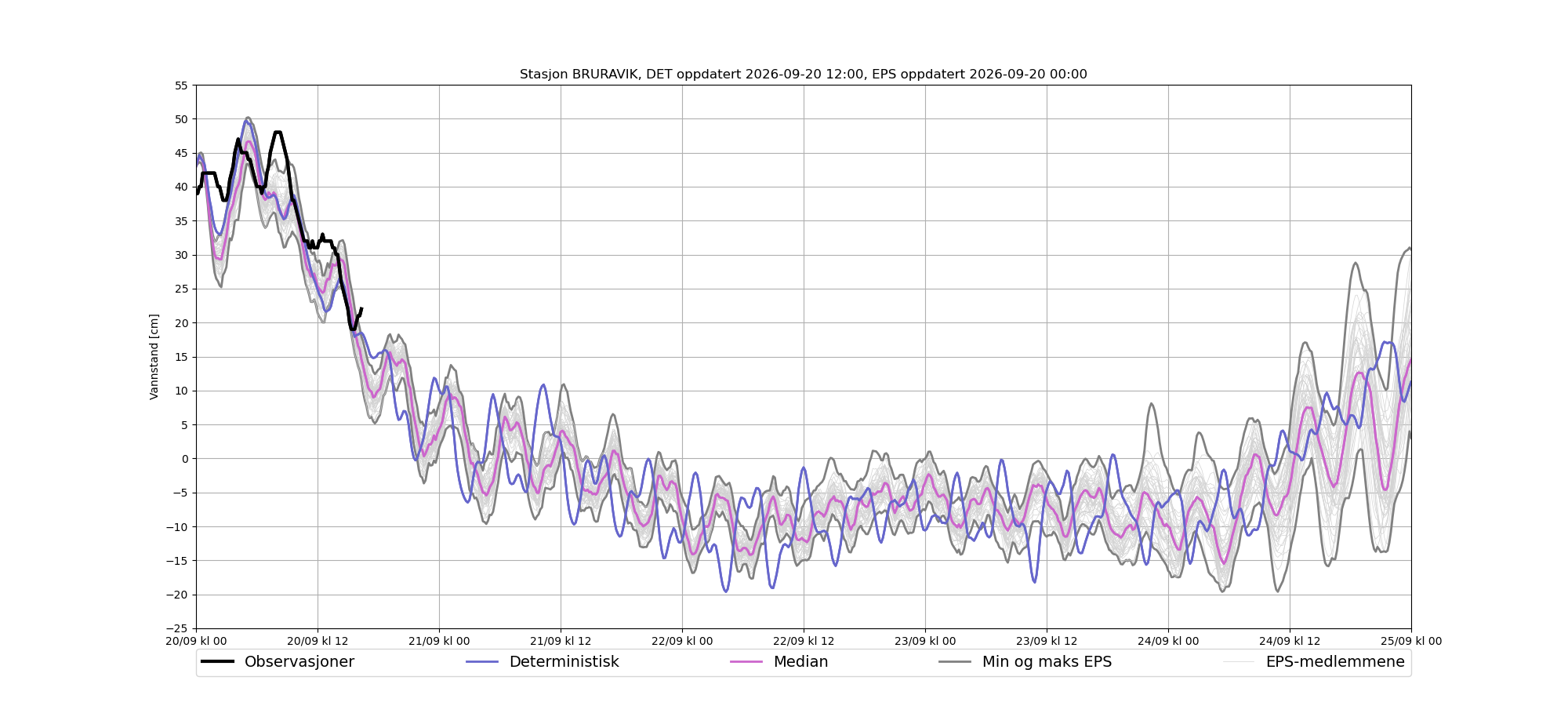Click y-axis tick label '55'
Image resolution: width=1568 pixels, height=706 pixels.
pos(181,86)
